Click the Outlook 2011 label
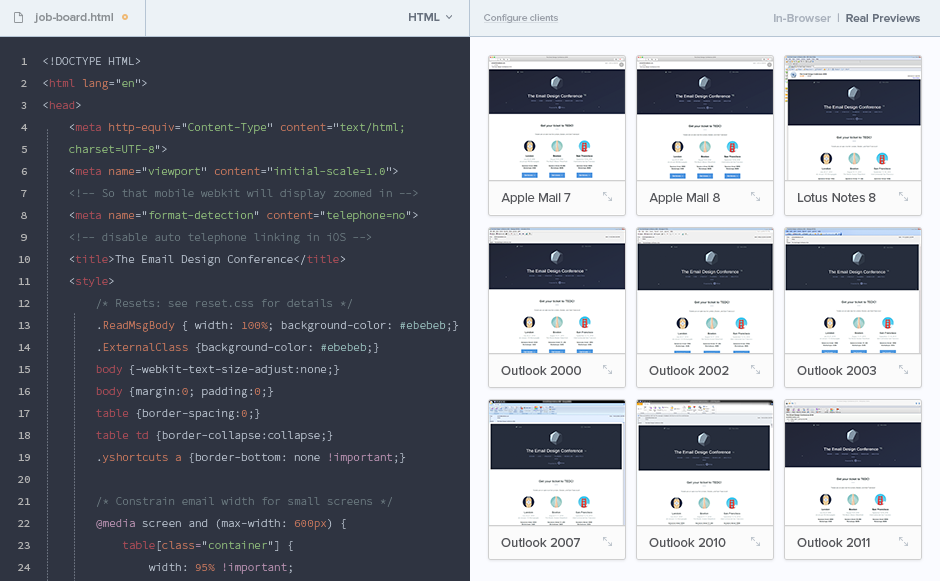The height and width of the screenshot is (581, 940). (x=833, y=543)
